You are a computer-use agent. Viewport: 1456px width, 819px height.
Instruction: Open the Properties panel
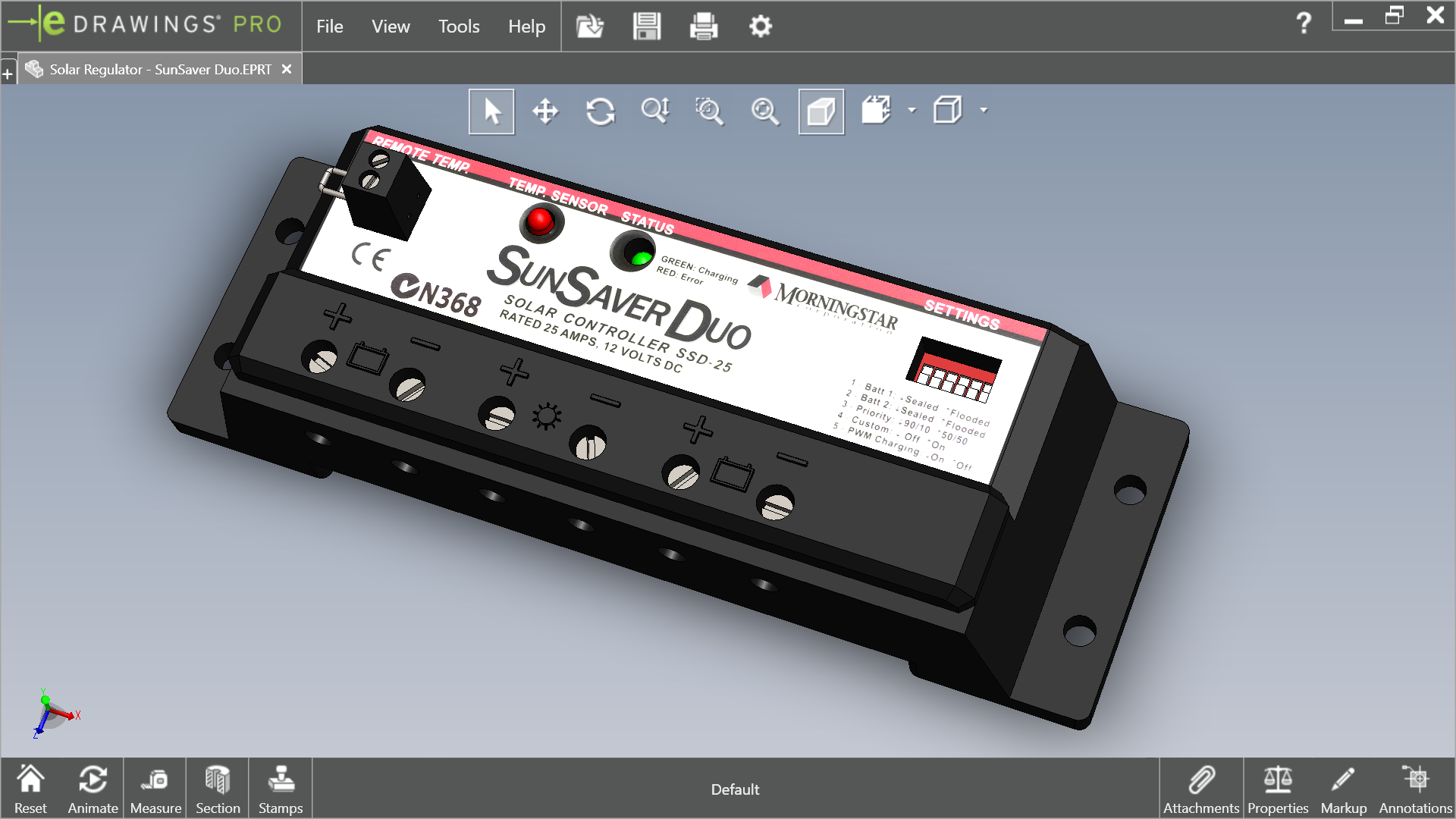1278,789
